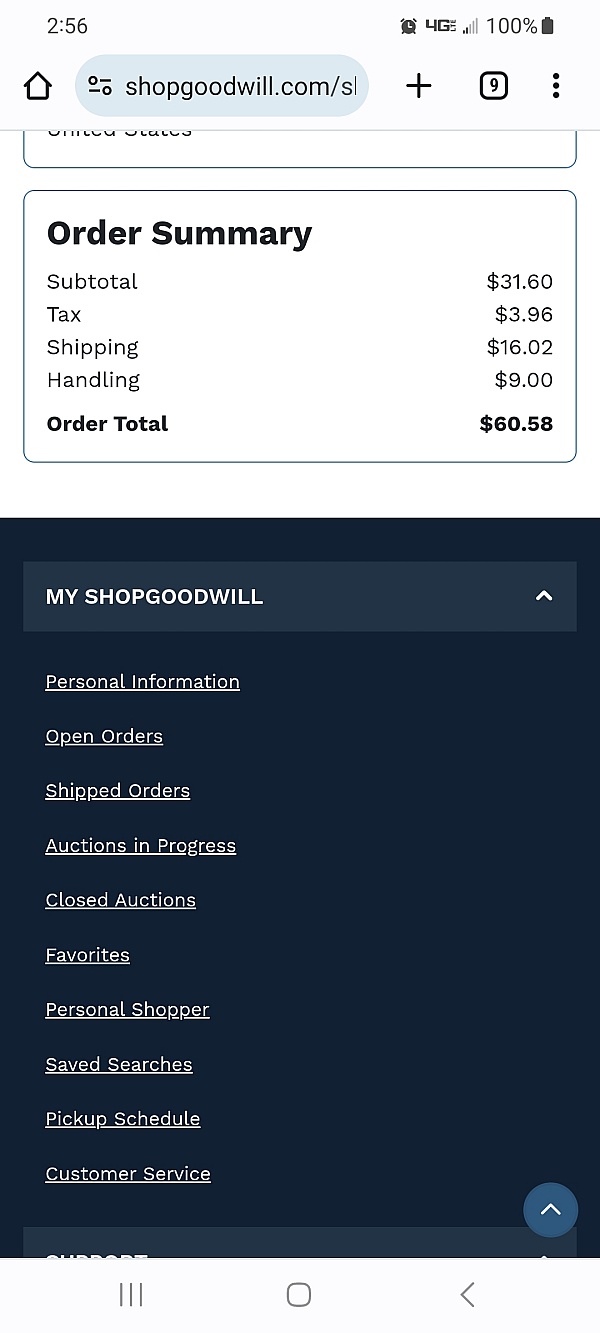Open the tab switcher showing 9 tabs
600x1333 pixels.
point(493,86)
